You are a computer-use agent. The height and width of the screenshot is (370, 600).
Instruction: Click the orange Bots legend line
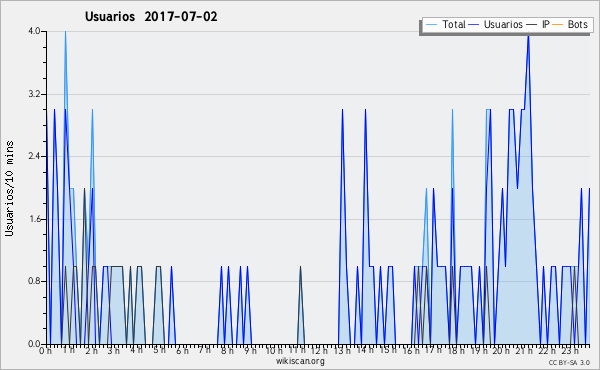pos(558,25)
